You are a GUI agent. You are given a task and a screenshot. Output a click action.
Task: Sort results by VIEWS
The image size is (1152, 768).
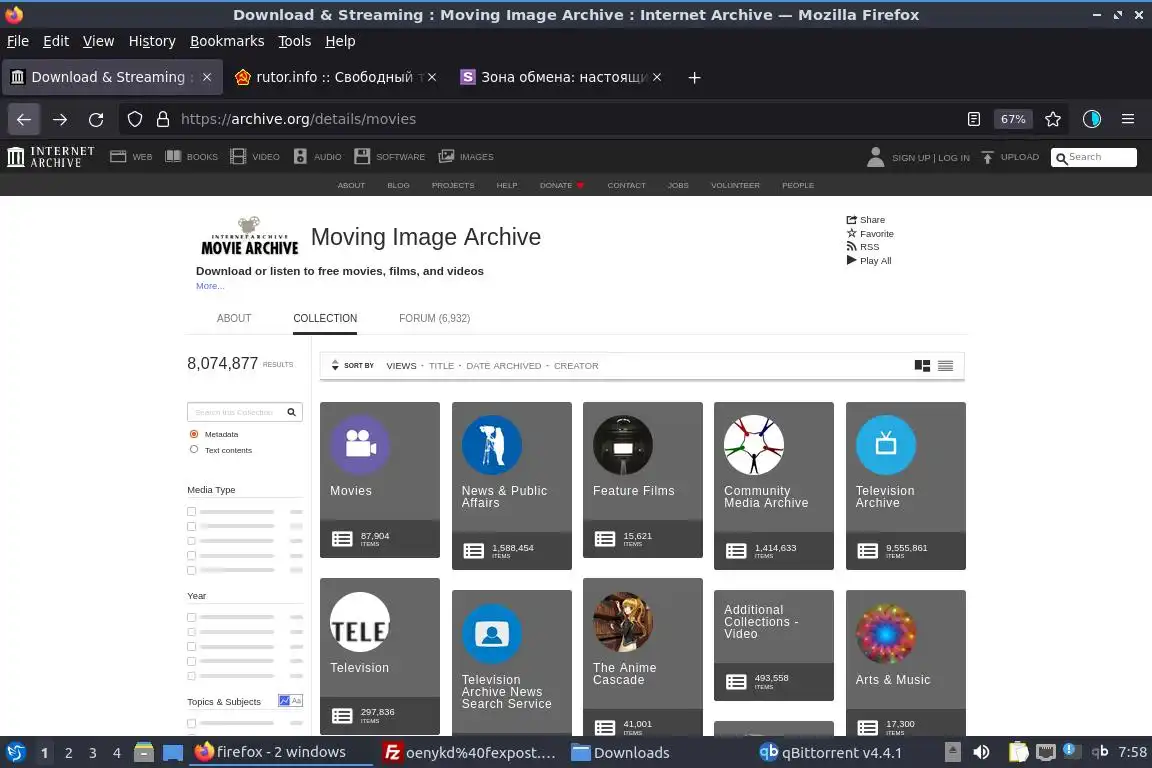401,365
